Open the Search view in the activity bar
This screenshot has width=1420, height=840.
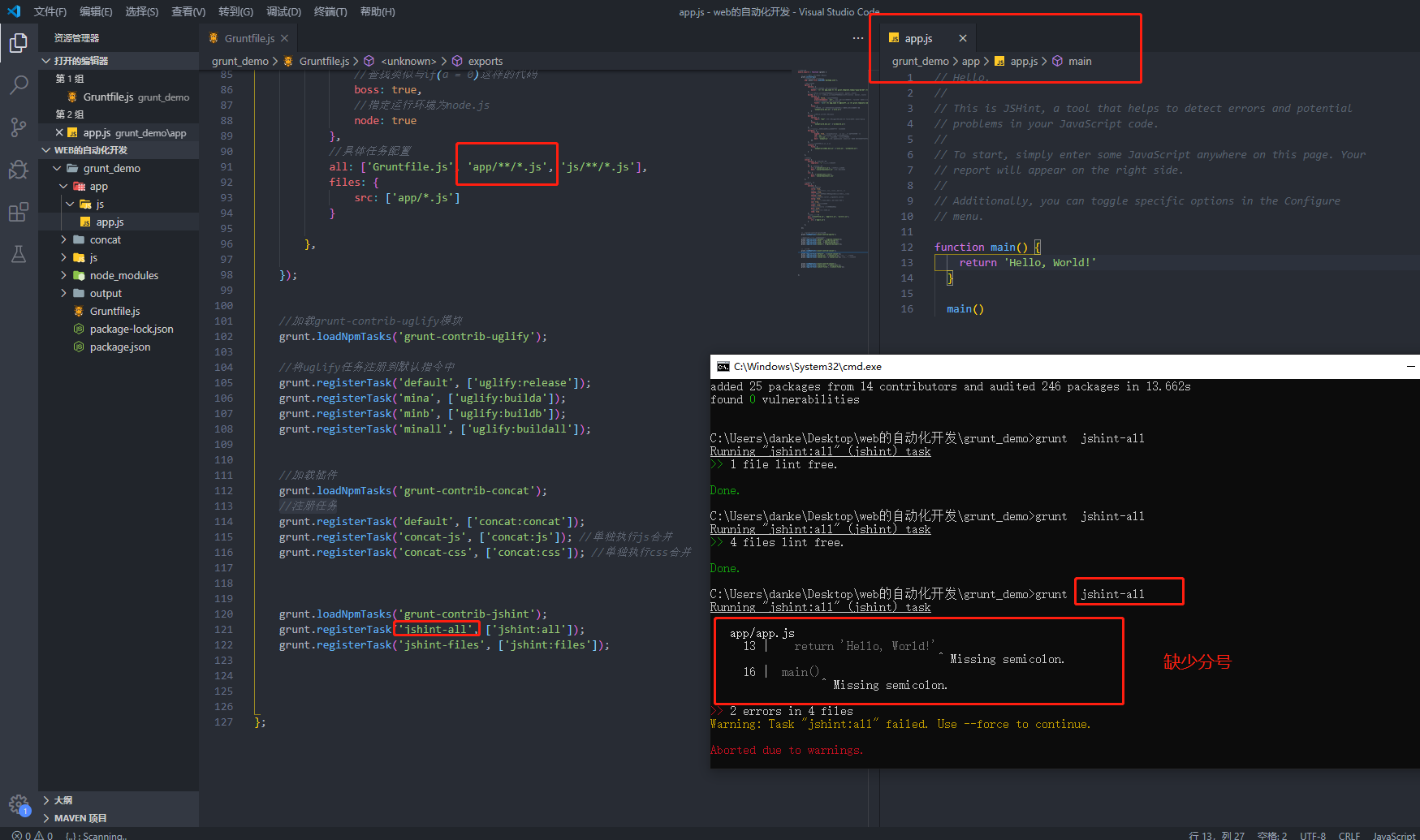(x=18, y=84)
